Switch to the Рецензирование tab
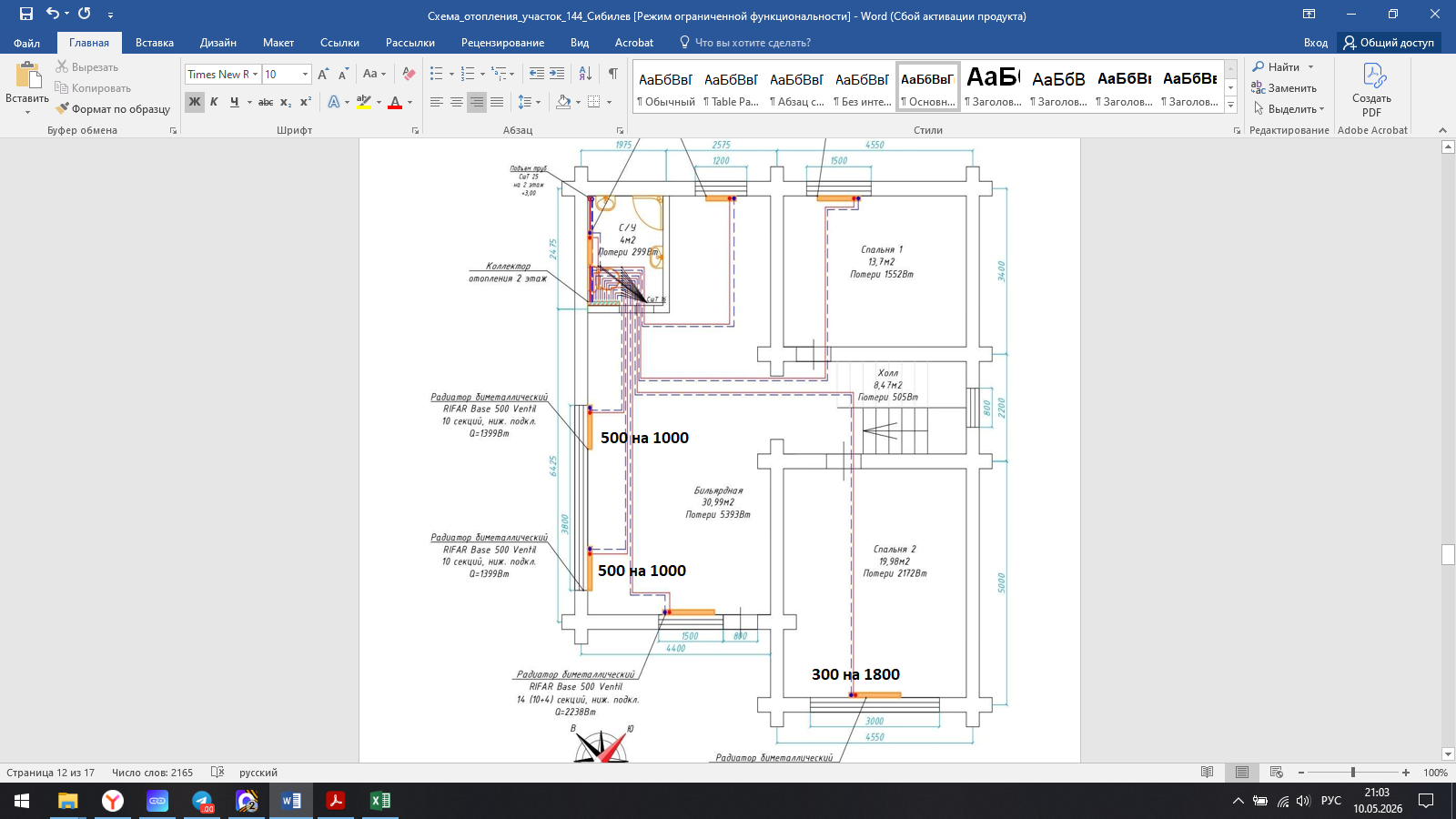1456x819 pixels. (x=502, y=43)
